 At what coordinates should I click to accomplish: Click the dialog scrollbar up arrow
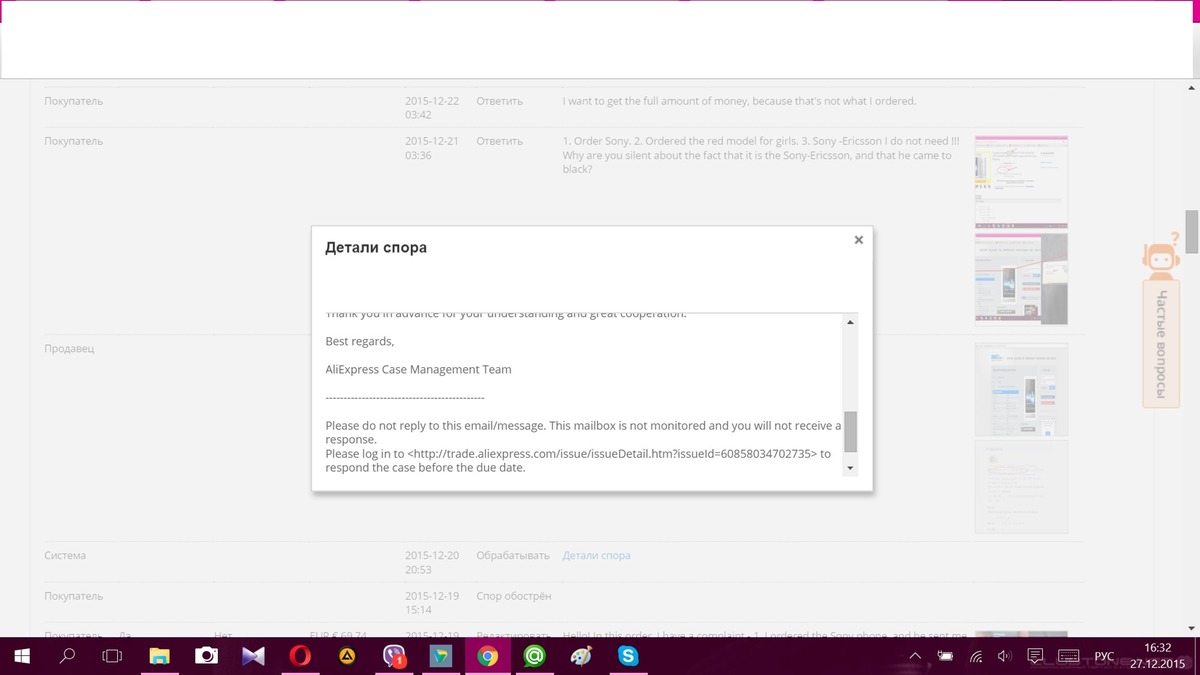point(850,322)
